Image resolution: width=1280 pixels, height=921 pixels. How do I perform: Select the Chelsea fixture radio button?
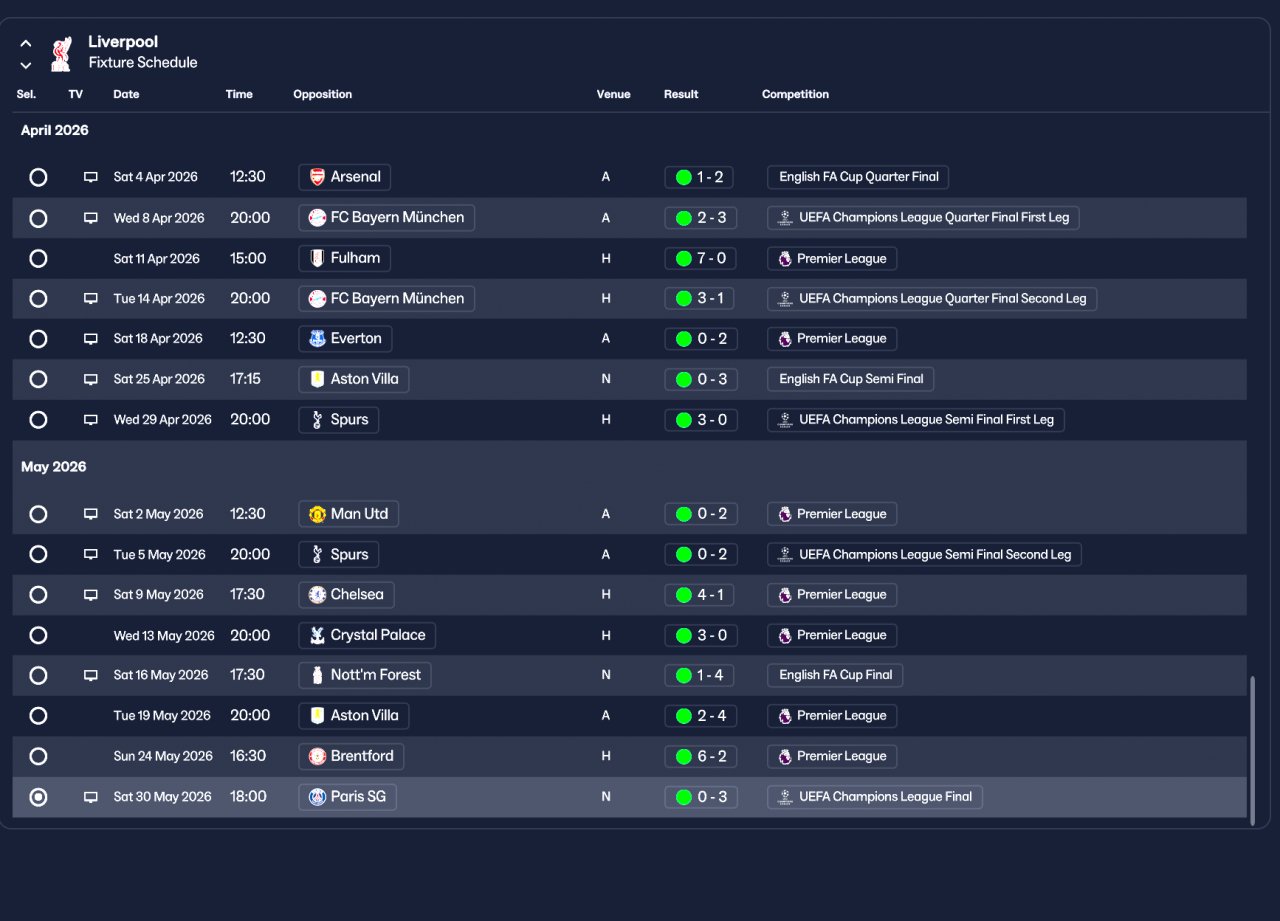[38, 595]
